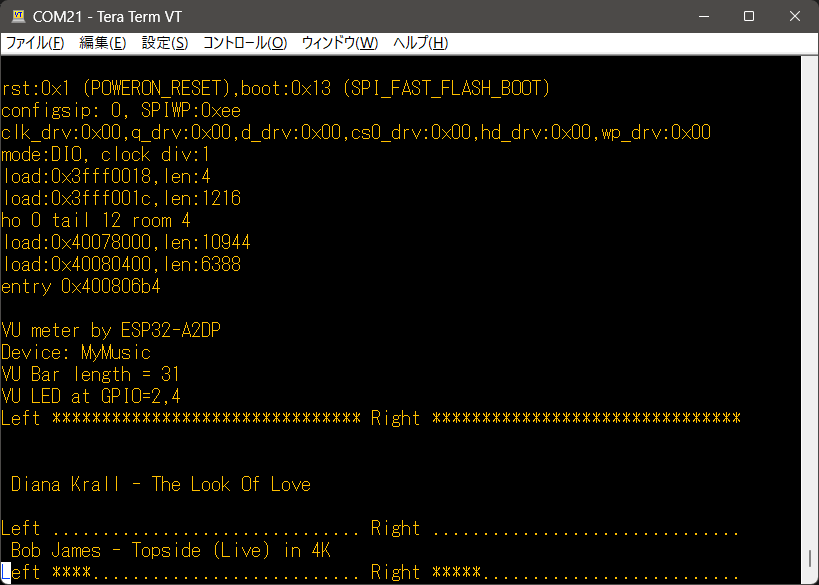
Task: Maximize the Tera Term window
Action: click(x=748, y=16)
